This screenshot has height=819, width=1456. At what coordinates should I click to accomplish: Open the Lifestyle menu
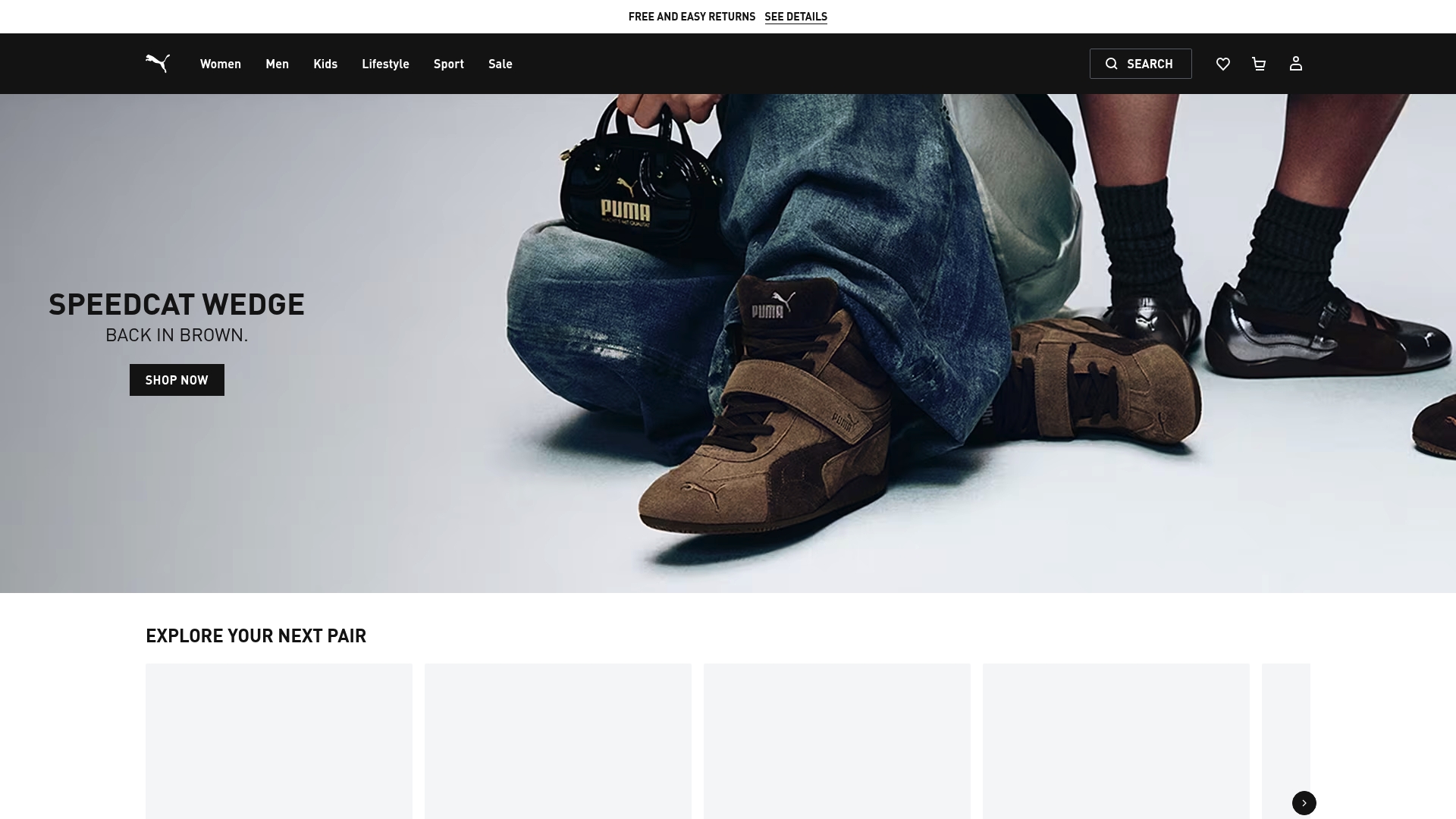click(x=385, y=64)
